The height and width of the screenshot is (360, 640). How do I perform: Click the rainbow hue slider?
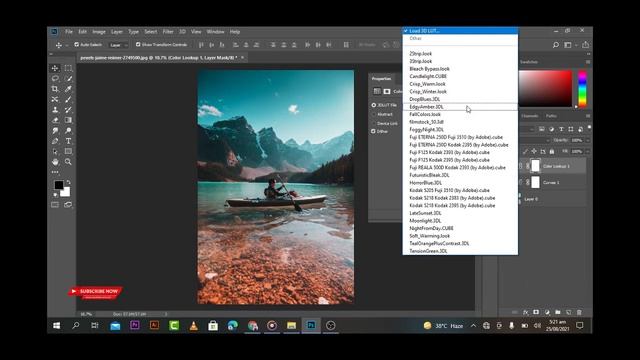click(582, 89)
